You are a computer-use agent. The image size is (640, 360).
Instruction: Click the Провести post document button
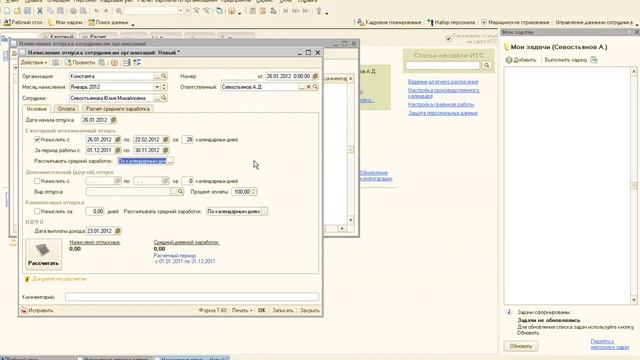80,62
